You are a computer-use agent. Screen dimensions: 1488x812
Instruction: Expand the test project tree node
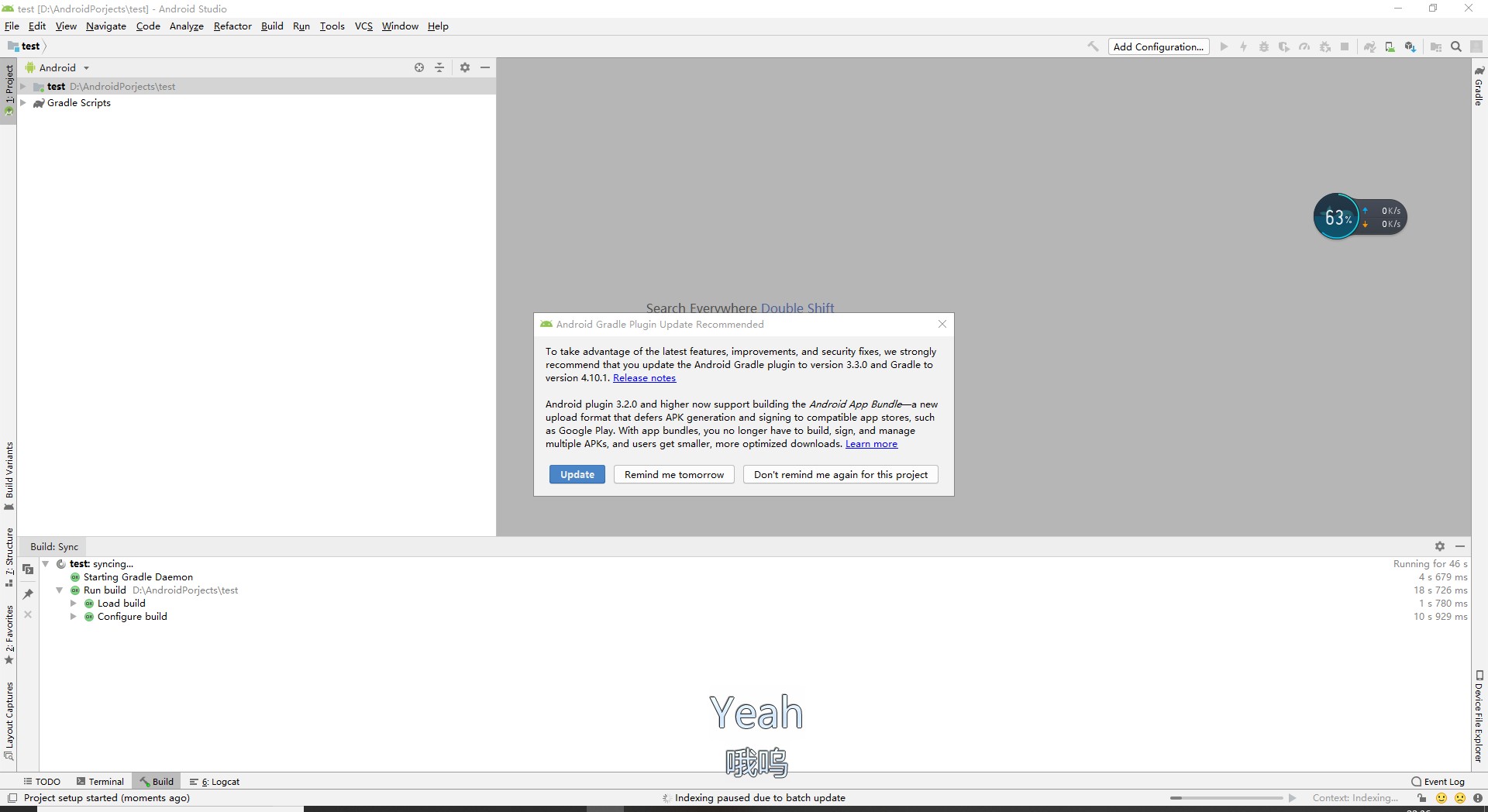[x=23, y=86]
